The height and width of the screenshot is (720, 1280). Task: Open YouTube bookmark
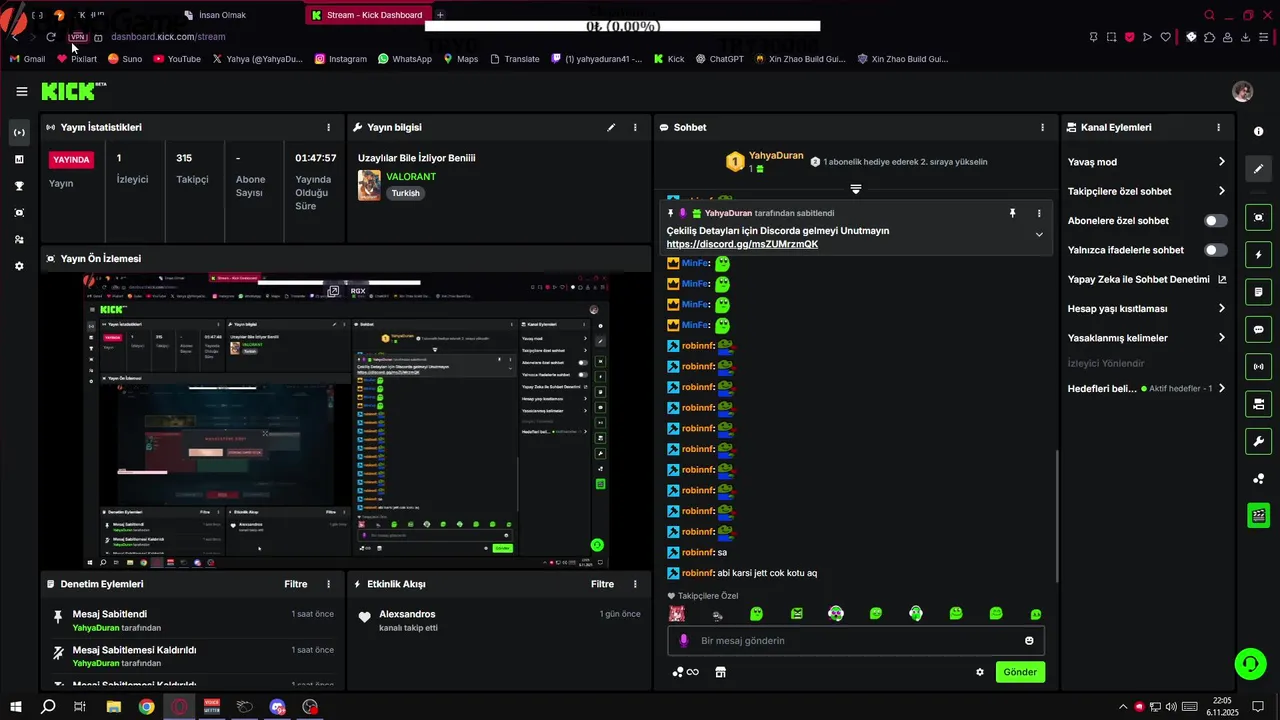176,59
